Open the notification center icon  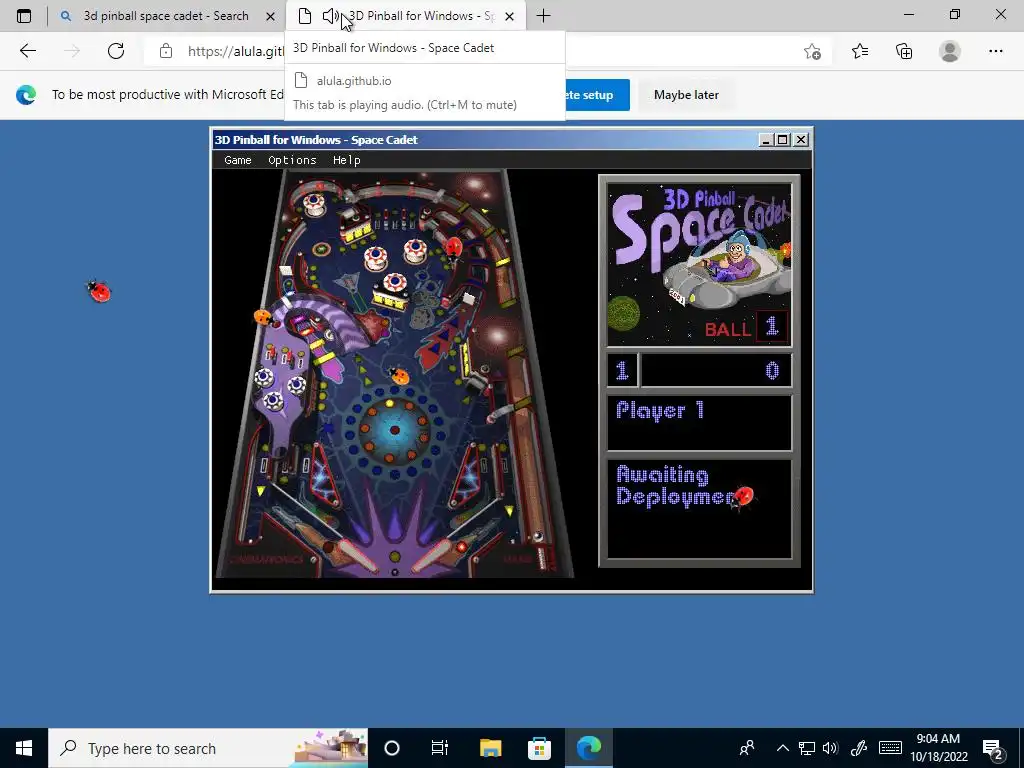(x=993, y=748)
